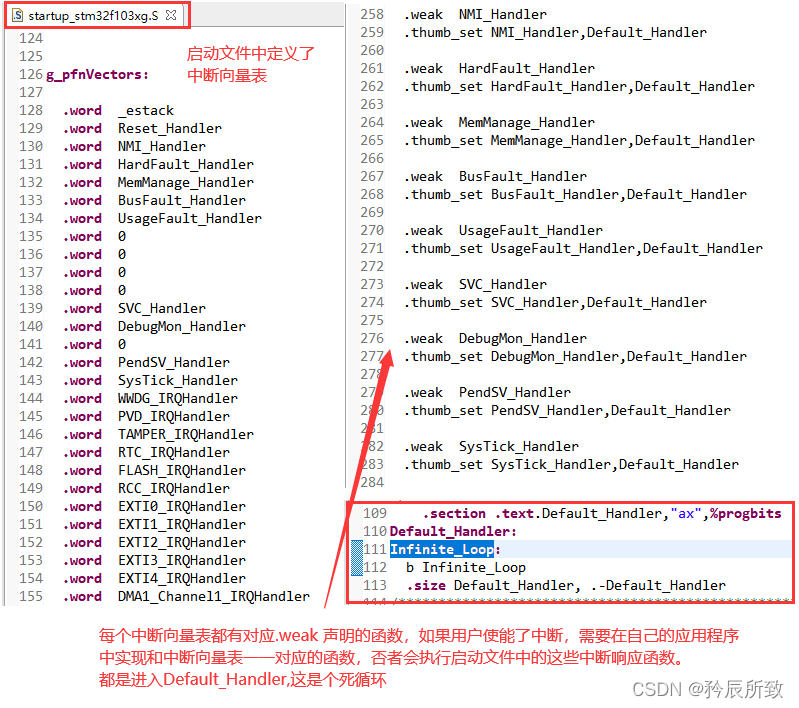Screen dimensions: 799x708
Task: Click SVC_Handler on line 139
Action: pyautogui.click(x=162, y=308)
